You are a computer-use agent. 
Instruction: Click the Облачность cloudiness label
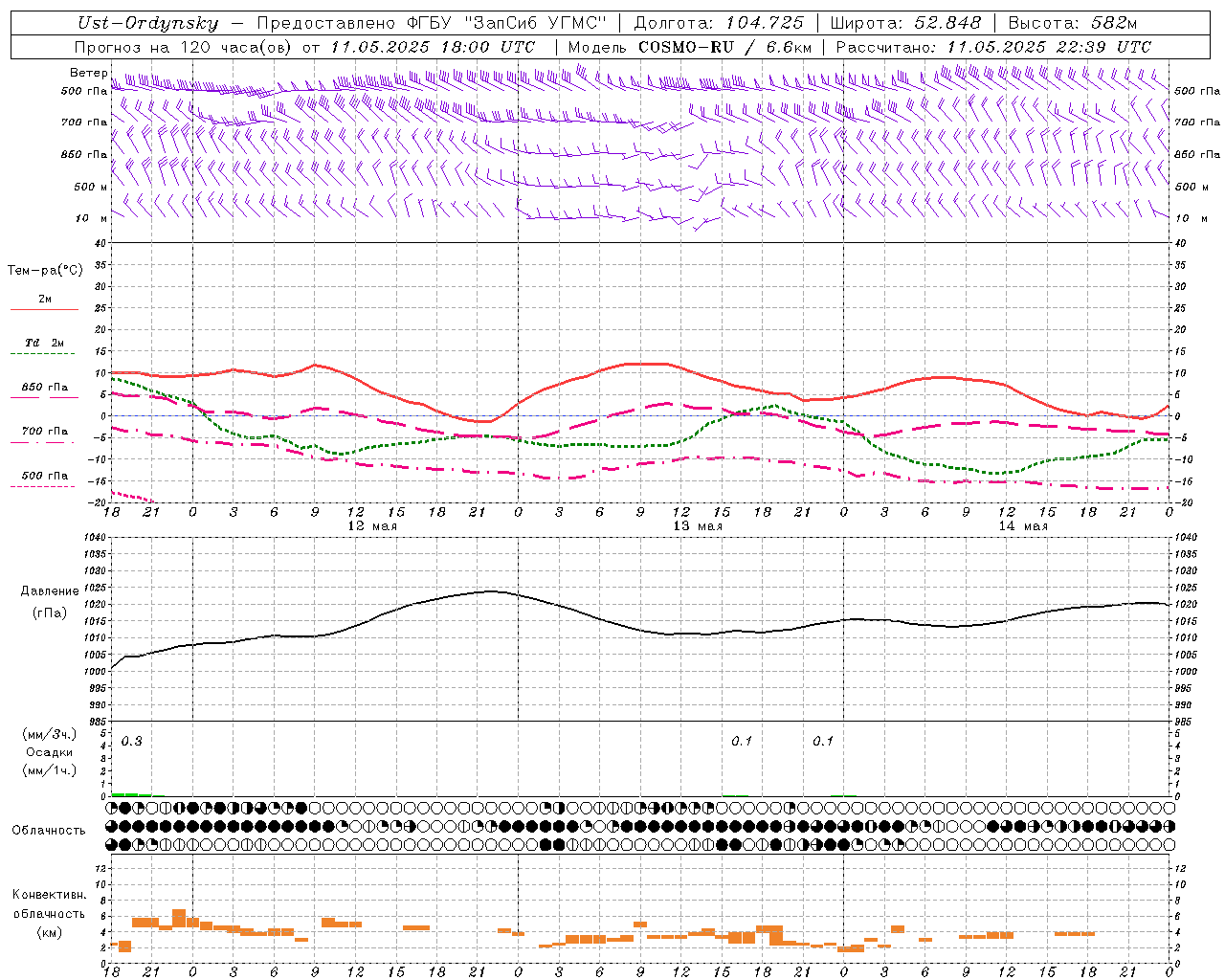point(49,830)
